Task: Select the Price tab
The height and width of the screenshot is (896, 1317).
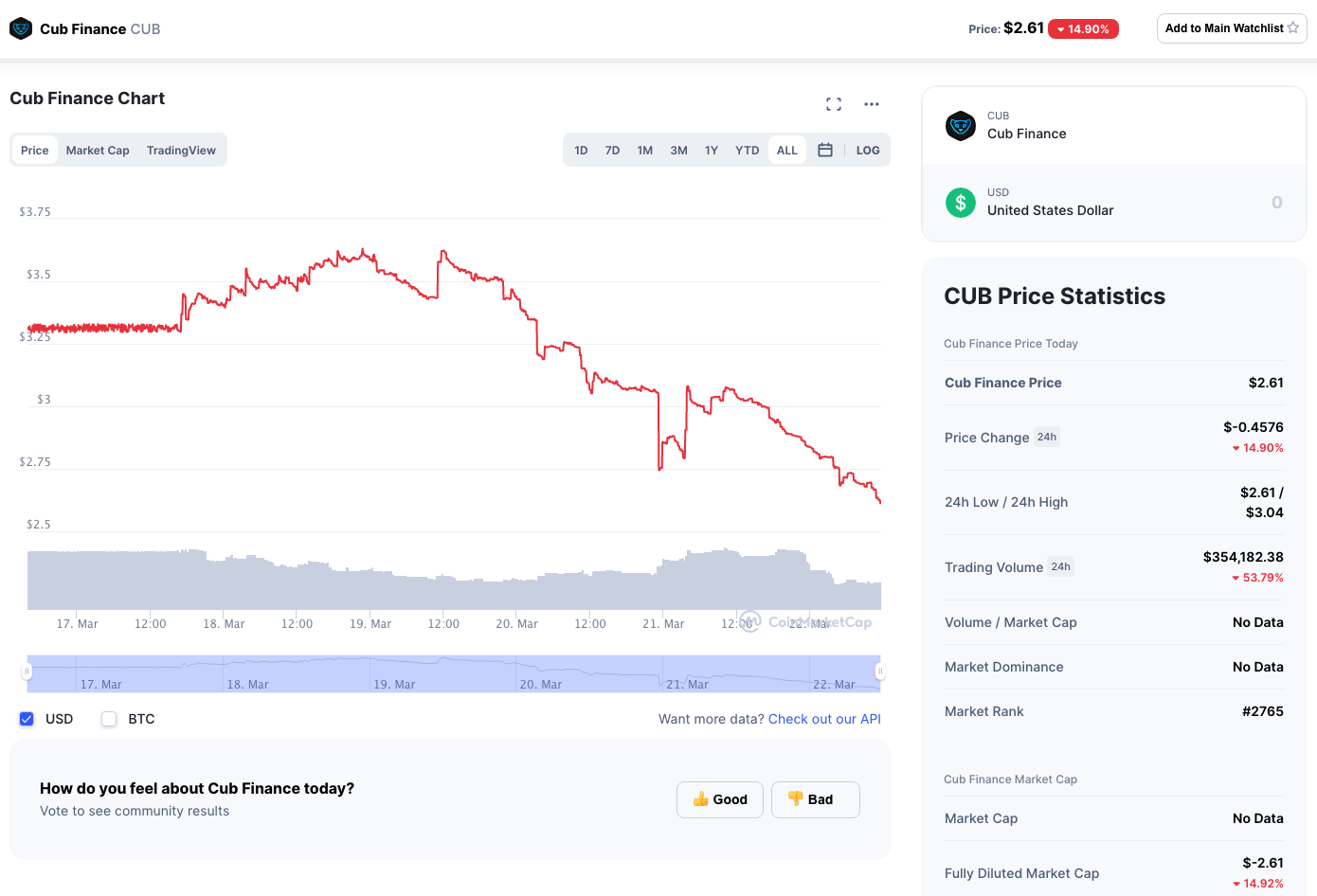Action: pos(35,150)
